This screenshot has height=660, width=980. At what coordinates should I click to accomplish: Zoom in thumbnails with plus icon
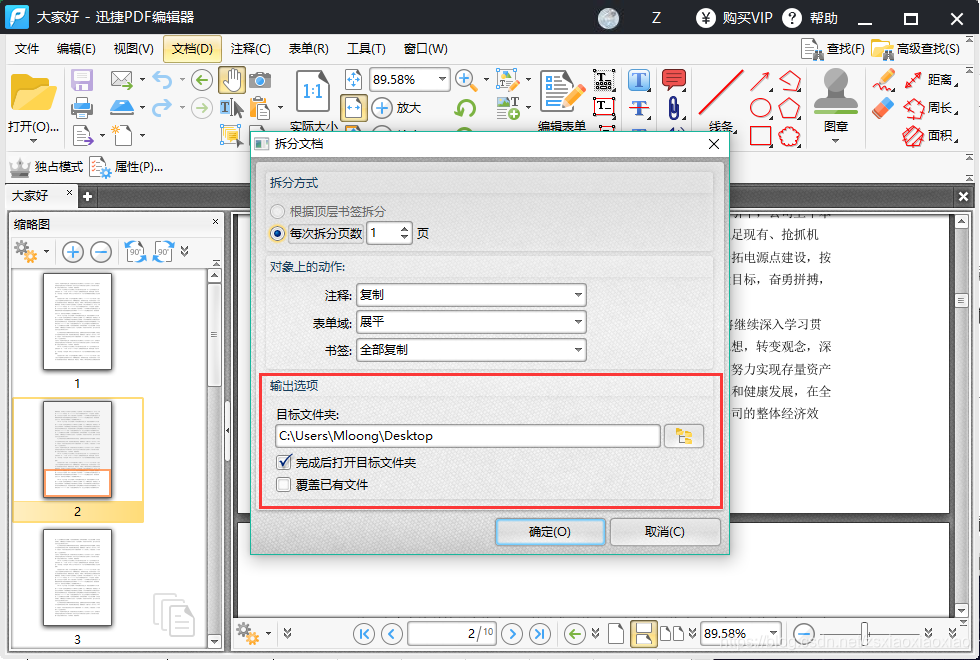pyautogui.click(x=72, y=252)
